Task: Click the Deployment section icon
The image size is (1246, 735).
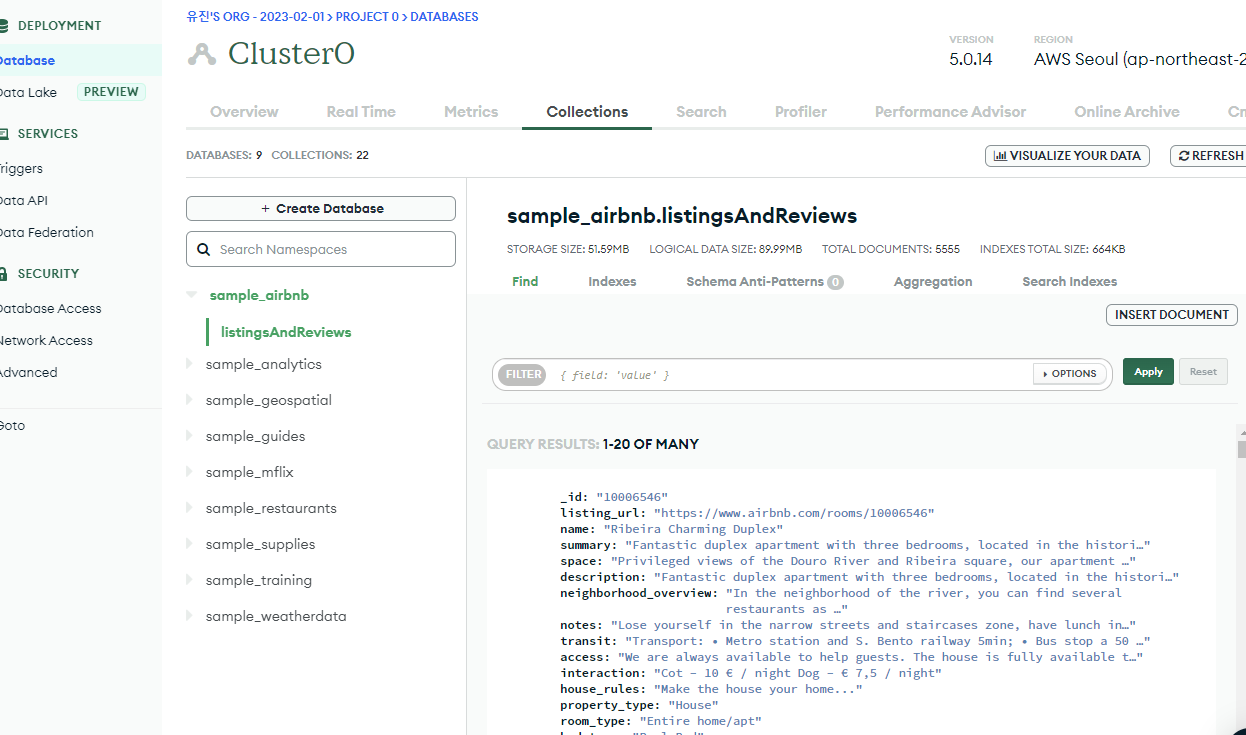Action: 4,25
